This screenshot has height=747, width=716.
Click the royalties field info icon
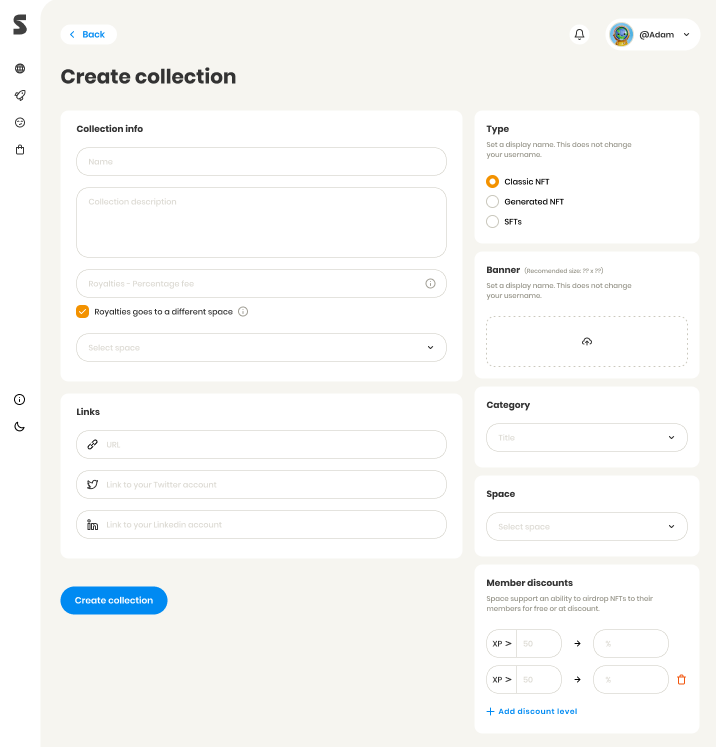coord(431,284)
